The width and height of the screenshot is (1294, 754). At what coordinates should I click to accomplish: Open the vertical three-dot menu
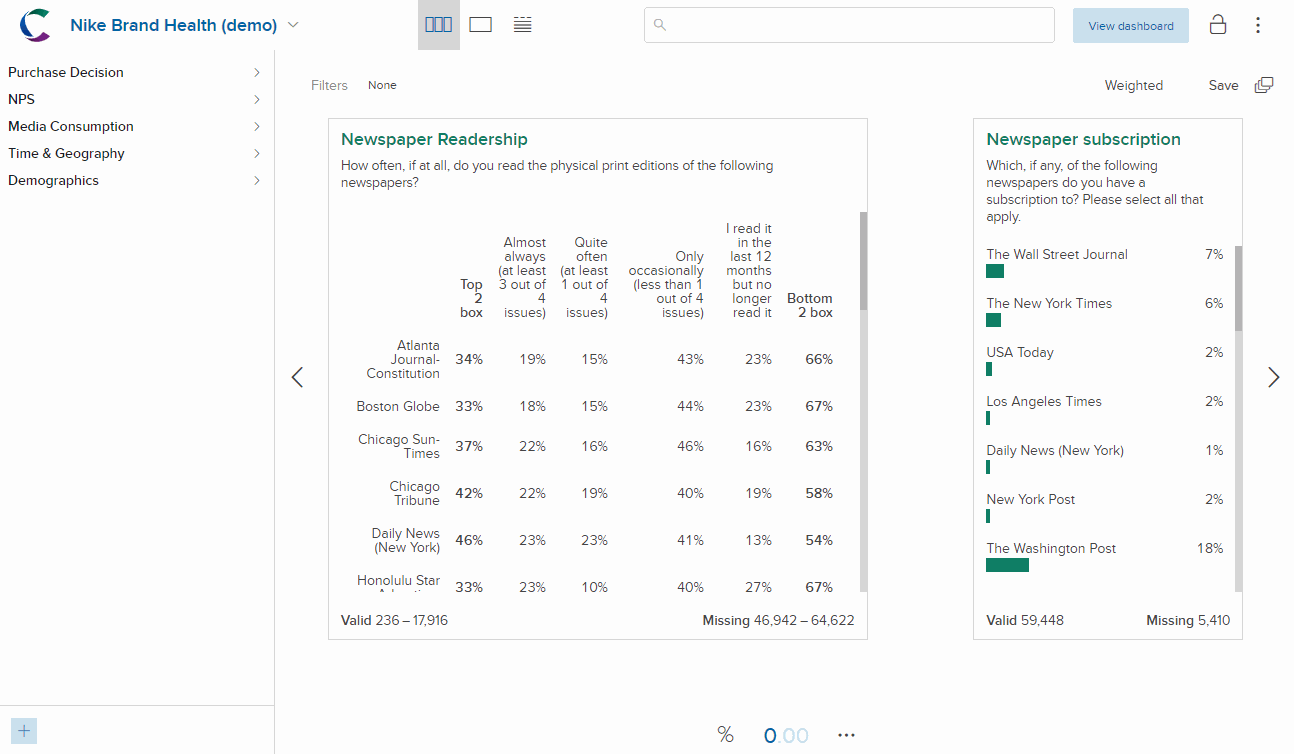click(1258, 25)
